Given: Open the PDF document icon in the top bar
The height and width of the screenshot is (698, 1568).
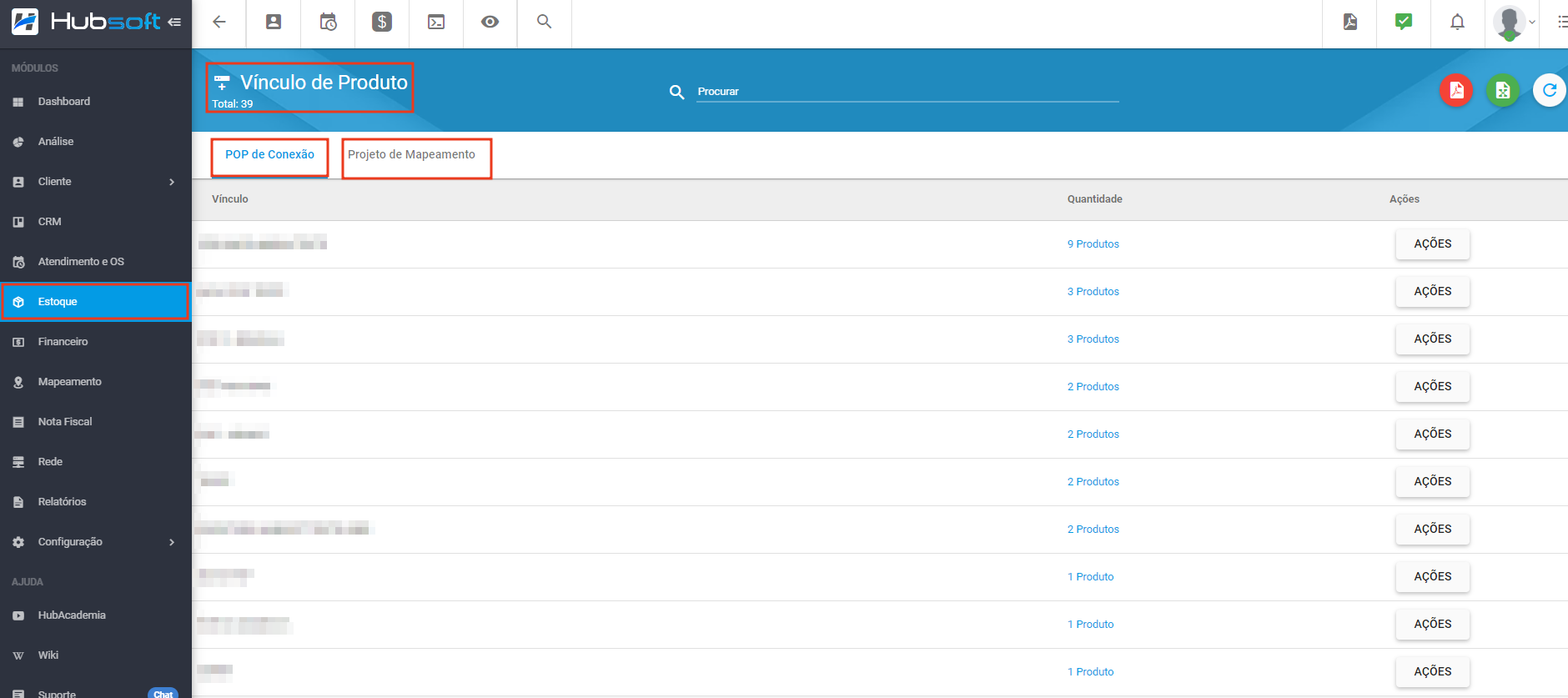Looking at the screenshot, I should (1350, 22).
